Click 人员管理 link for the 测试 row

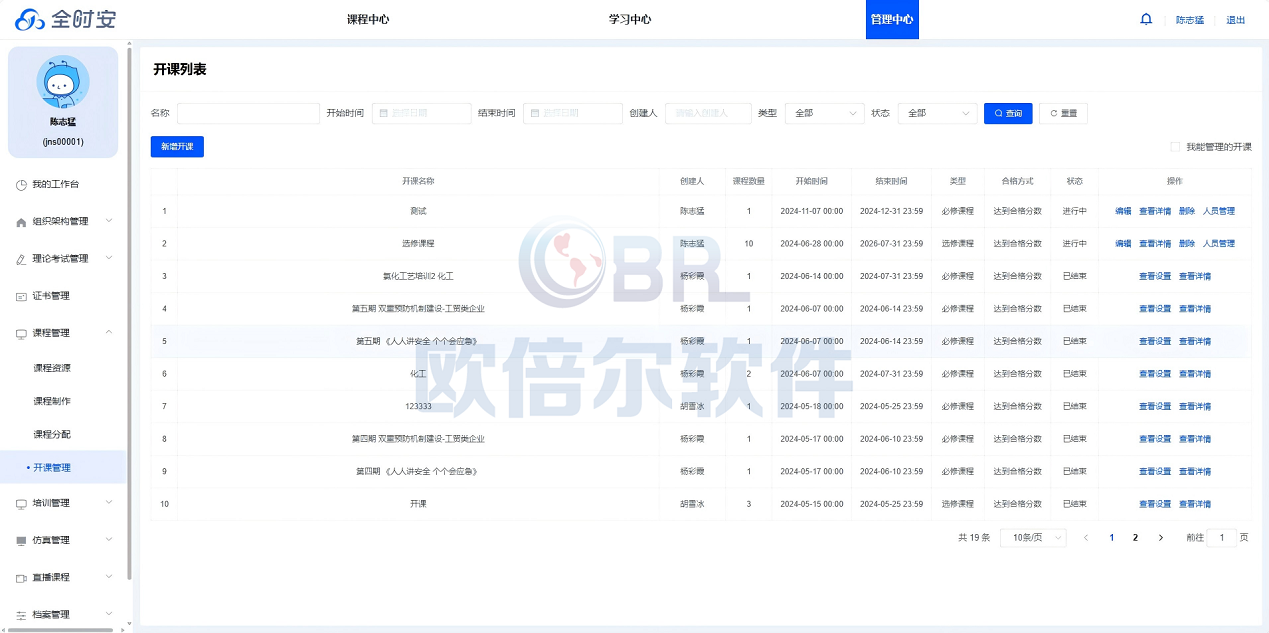coord(1218,211)
